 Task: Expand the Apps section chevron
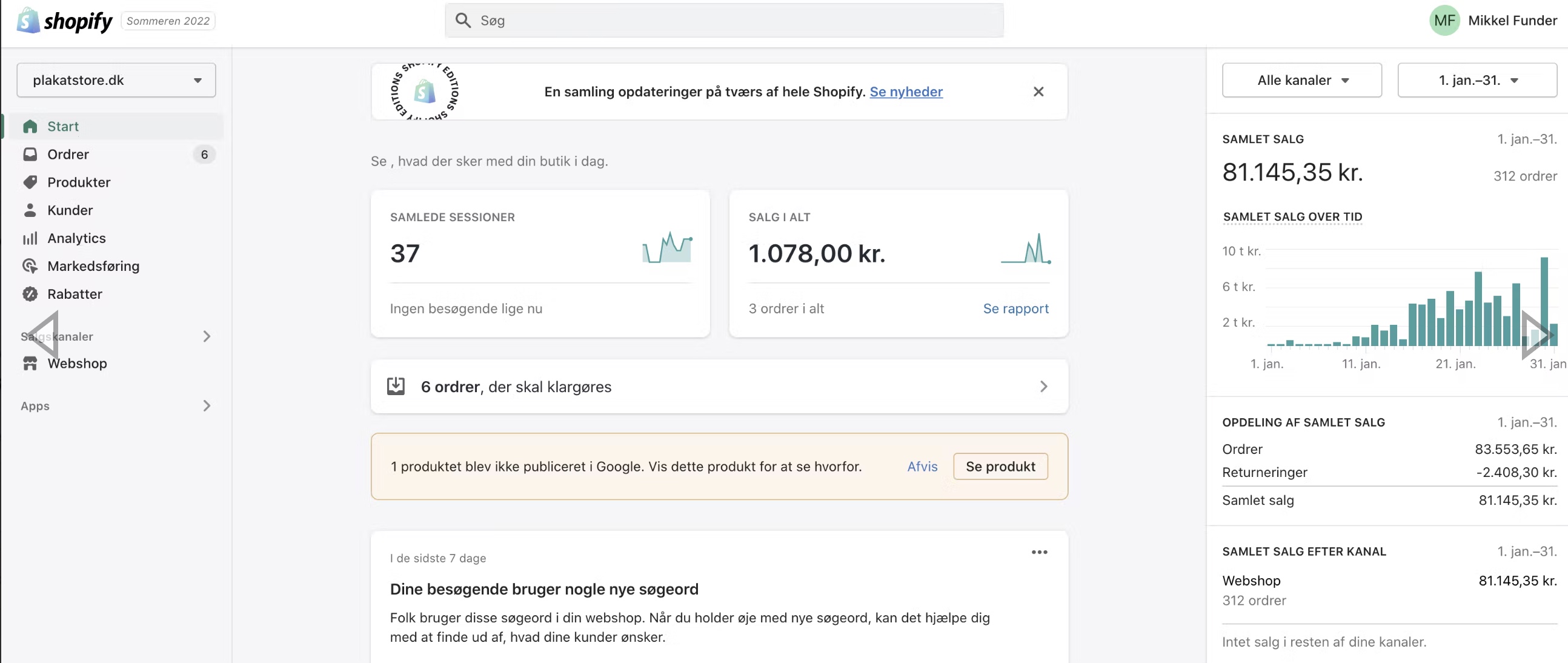207,406
